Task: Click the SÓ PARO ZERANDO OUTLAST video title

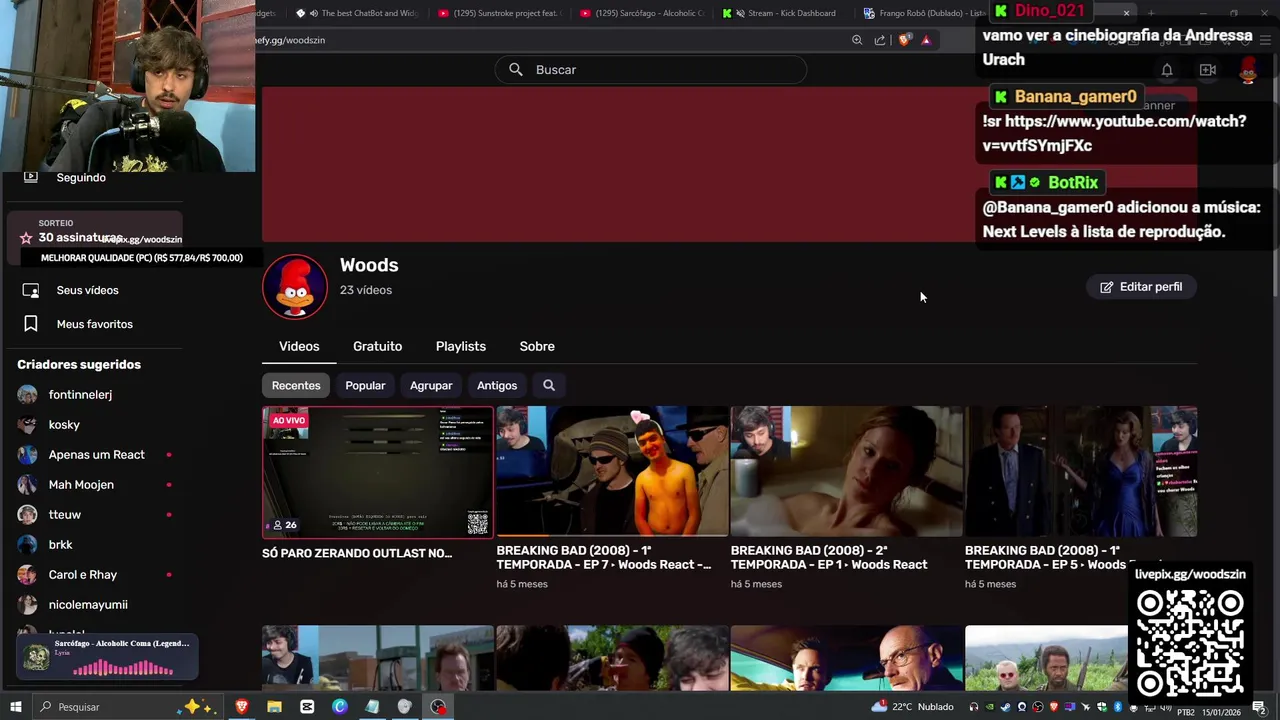Action: coord(357,553)
